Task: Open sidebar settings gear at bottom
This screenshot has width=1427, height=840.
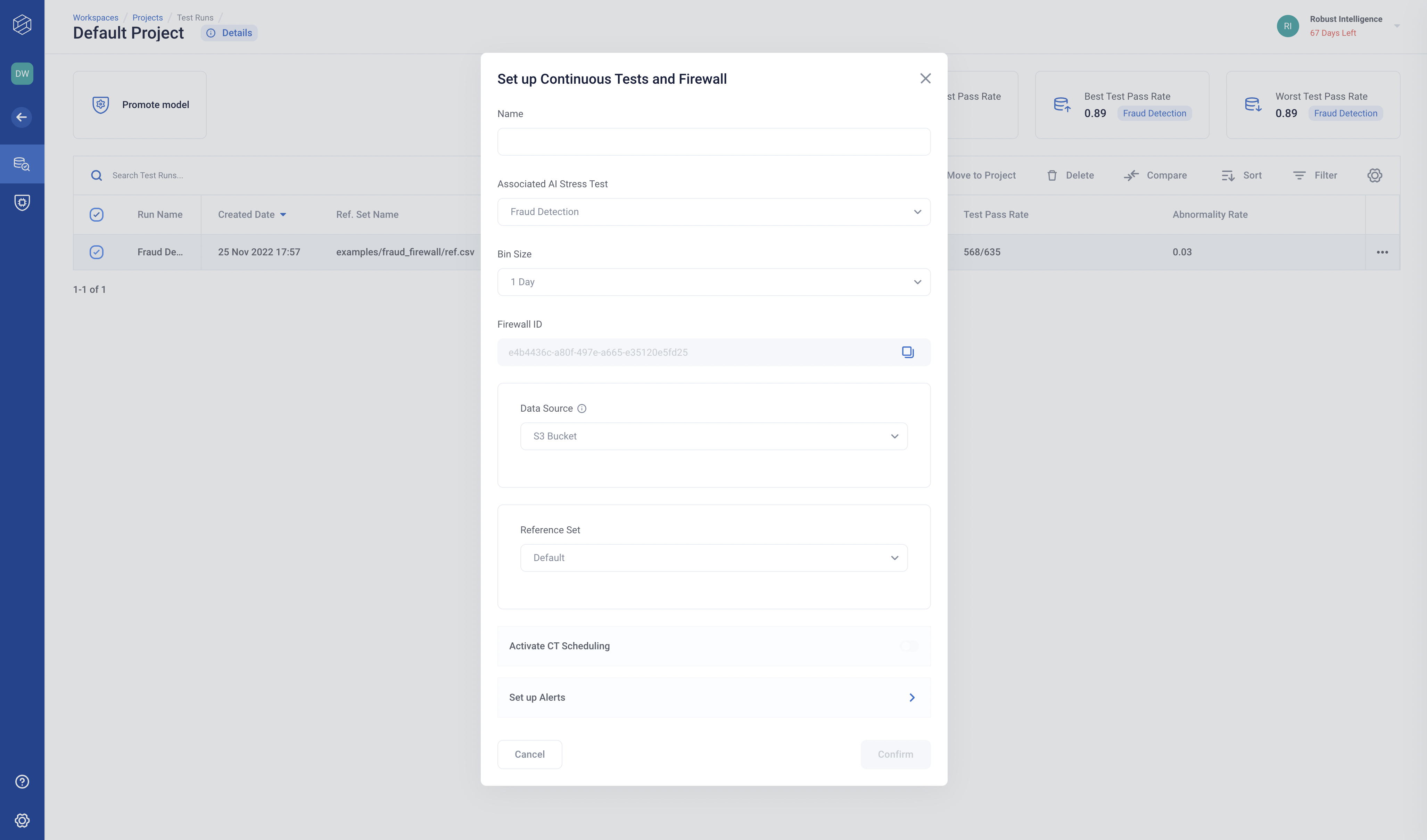Action: coord(22,820)
